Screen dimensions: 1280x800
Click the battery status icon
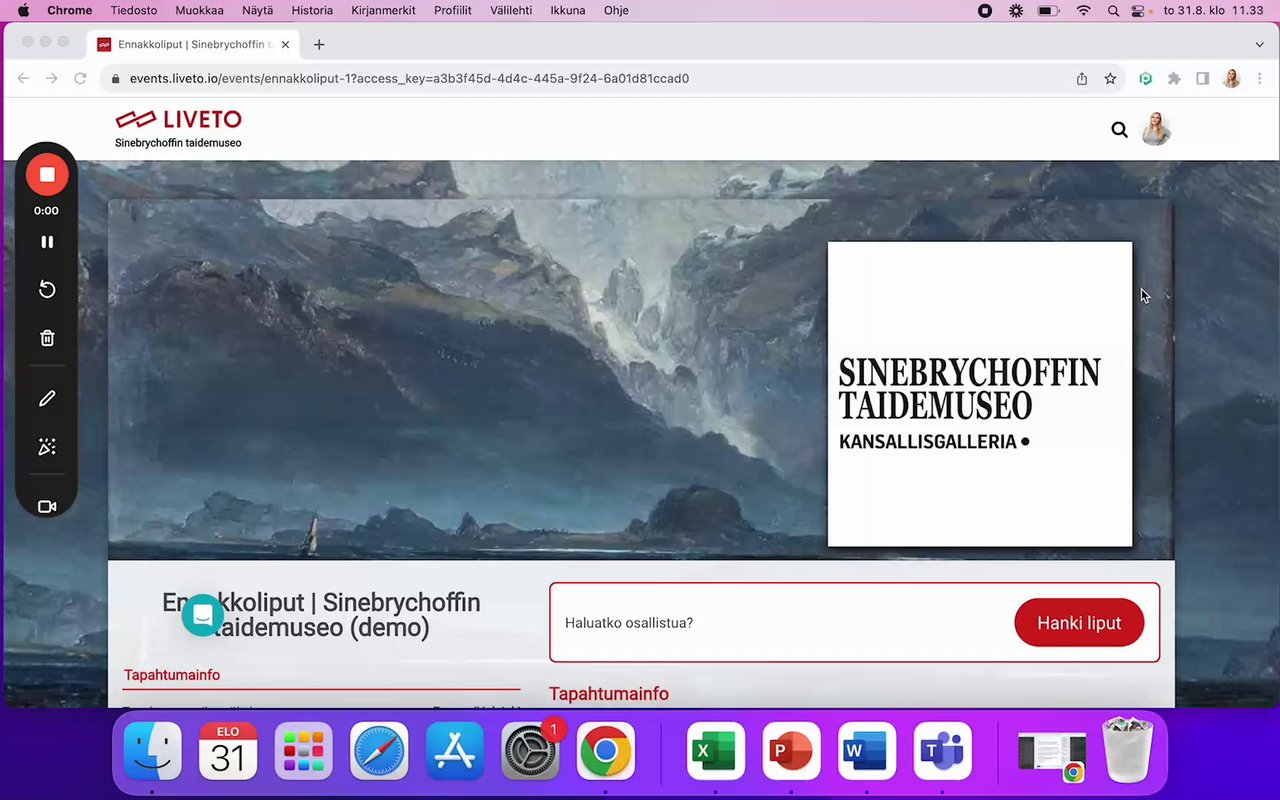pos(1048,10)
